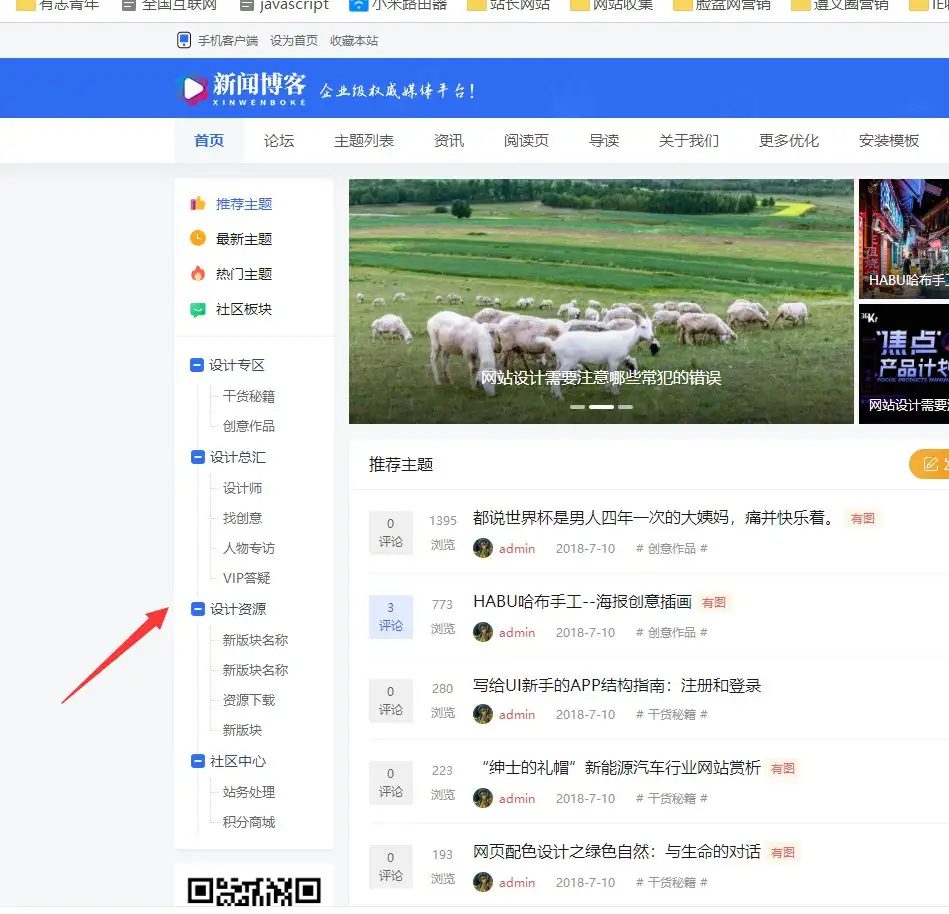Click the orange clock icon beside 最新主题
The image size is (949, 914).
198,239
